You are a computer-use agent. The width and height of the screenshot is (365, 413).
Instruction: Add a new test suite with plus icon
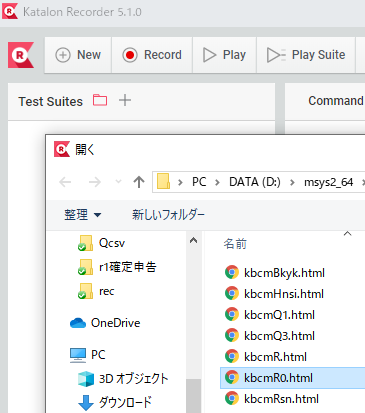pos(125,100)
